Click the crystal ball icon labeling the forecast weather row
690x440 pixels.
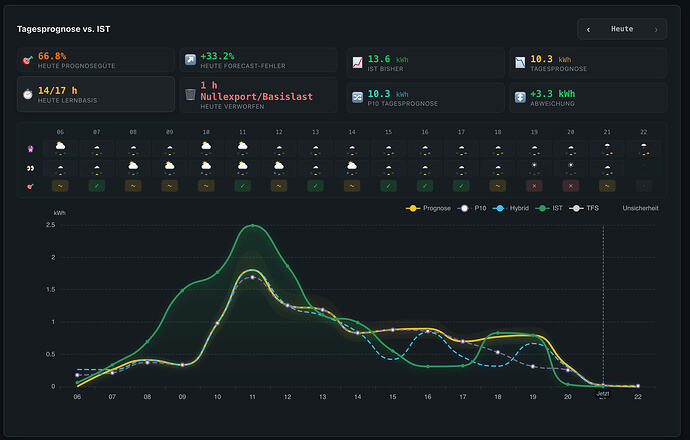coord(30,149)
